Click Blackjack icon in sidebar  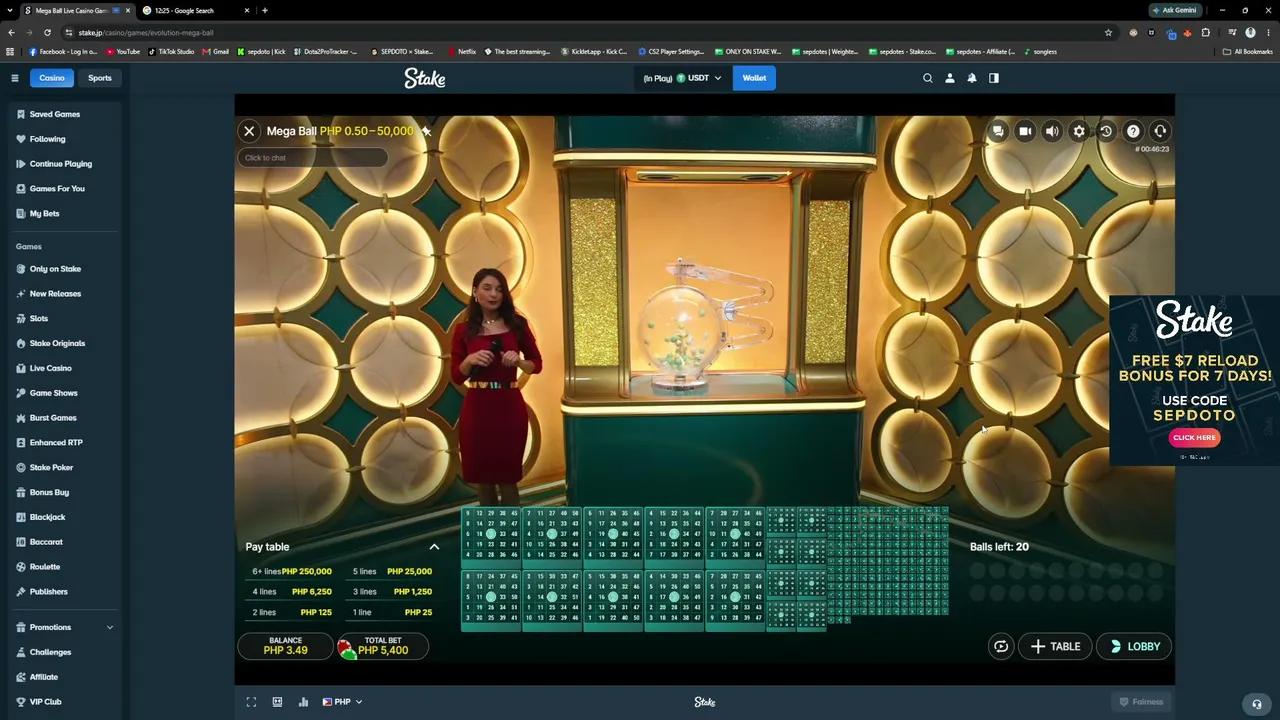(x=21, y=517)
